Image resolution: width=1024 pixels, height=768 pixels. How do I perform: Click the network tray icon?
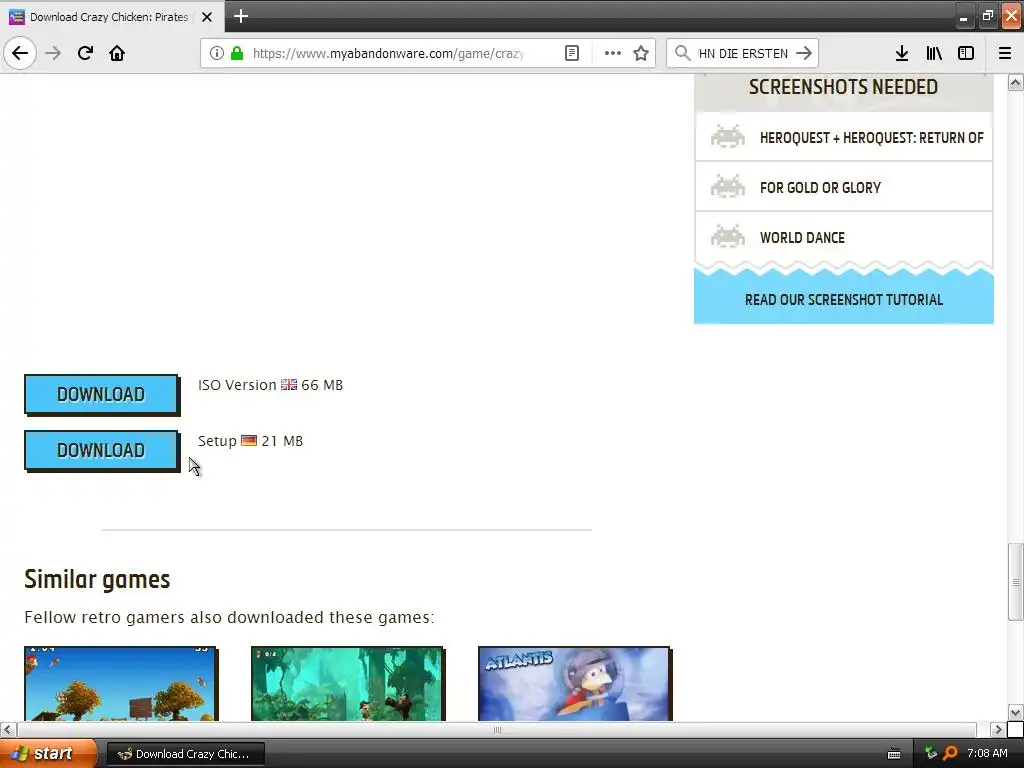pos(931,754)
